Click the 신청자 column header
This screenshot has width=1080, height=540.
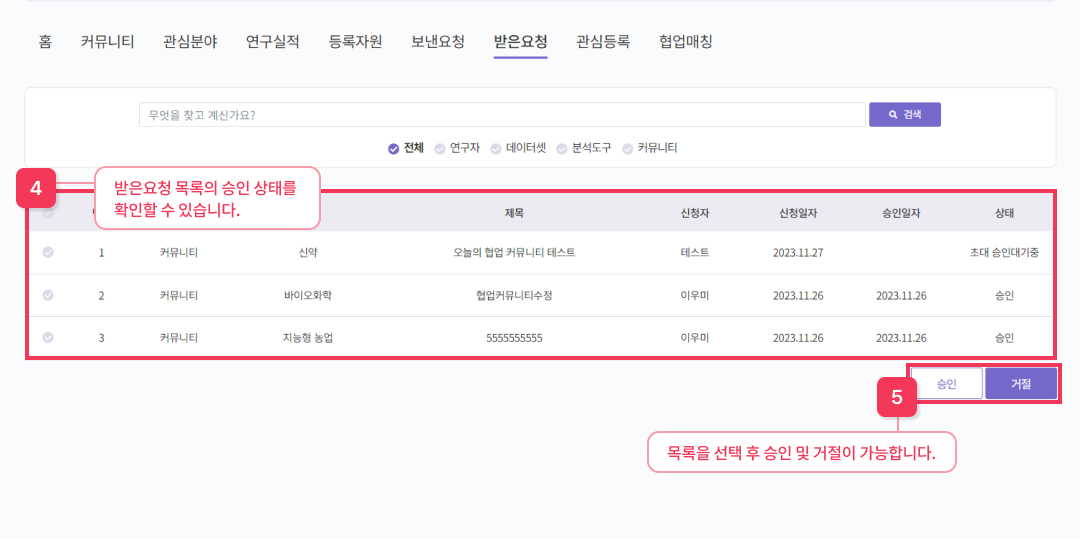tap(694, 214)
